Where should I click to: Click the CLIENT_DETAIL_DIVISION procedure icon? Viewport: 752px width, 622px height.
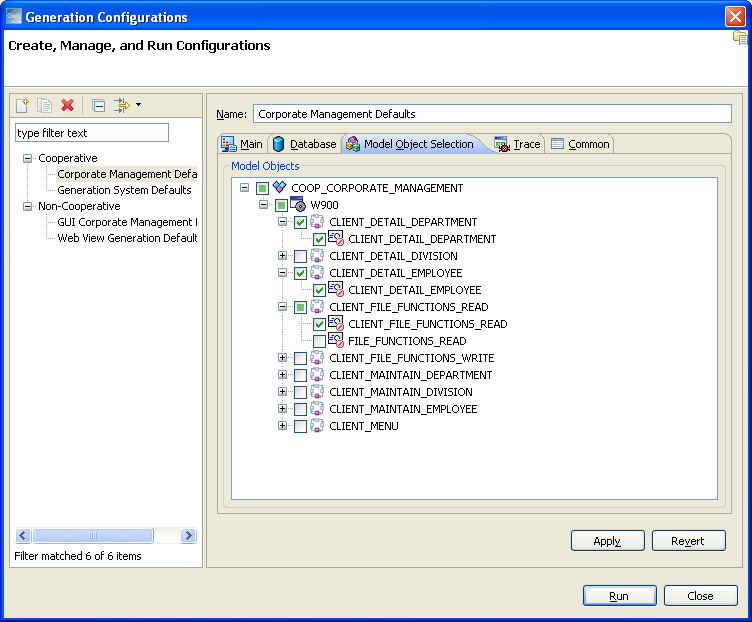tap(317, 256)
